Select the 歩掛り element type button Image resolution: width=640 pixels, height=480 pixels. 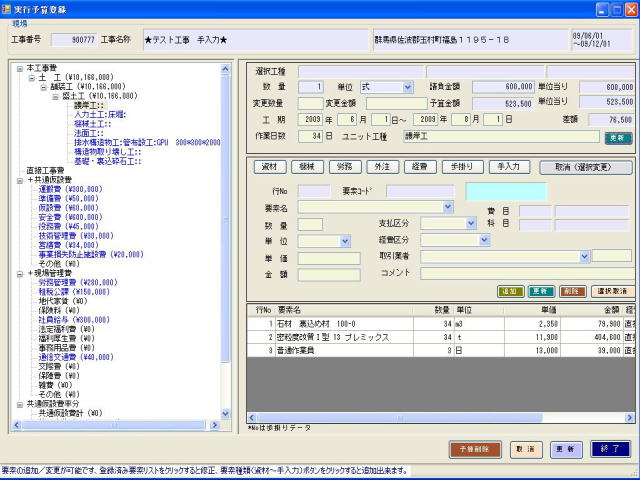pos(462,167)
